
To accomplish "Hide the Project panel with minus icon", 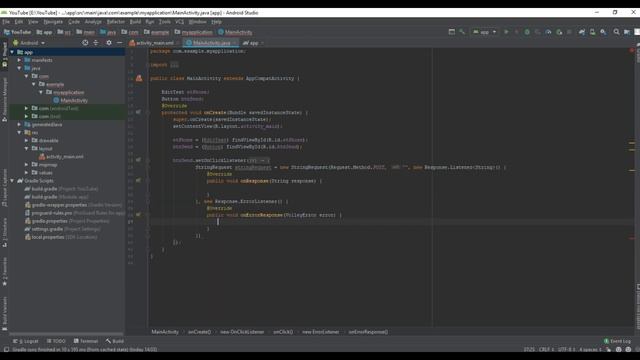I will (x=120, y=42).
